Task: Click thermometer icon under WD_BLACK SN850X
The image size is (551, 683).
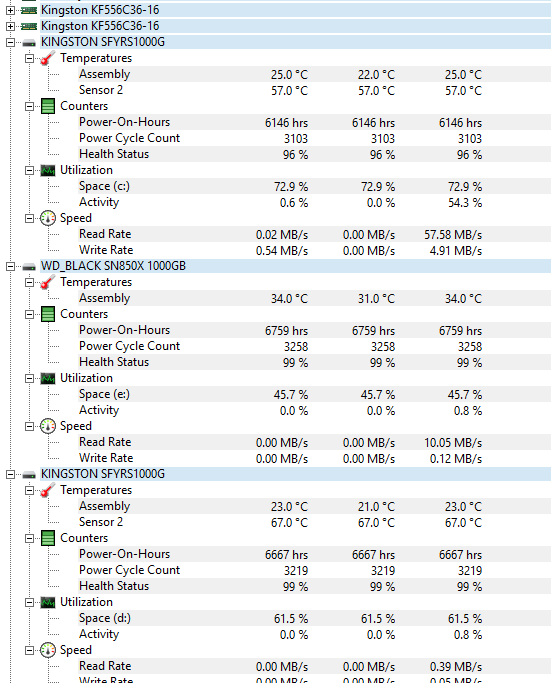Action: coord(47,282)
